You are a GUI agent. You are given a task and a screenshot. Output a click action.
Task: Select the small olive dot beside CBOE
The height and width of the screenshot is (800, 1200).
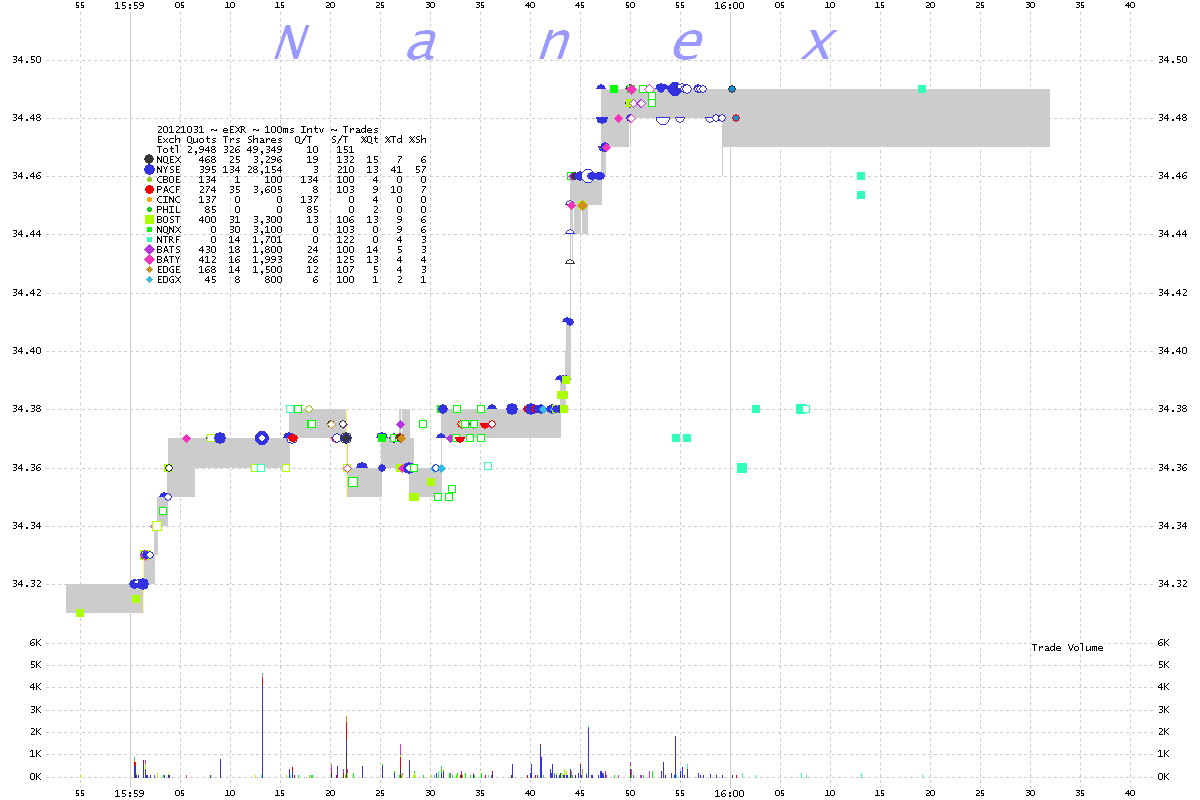point(149,179)
